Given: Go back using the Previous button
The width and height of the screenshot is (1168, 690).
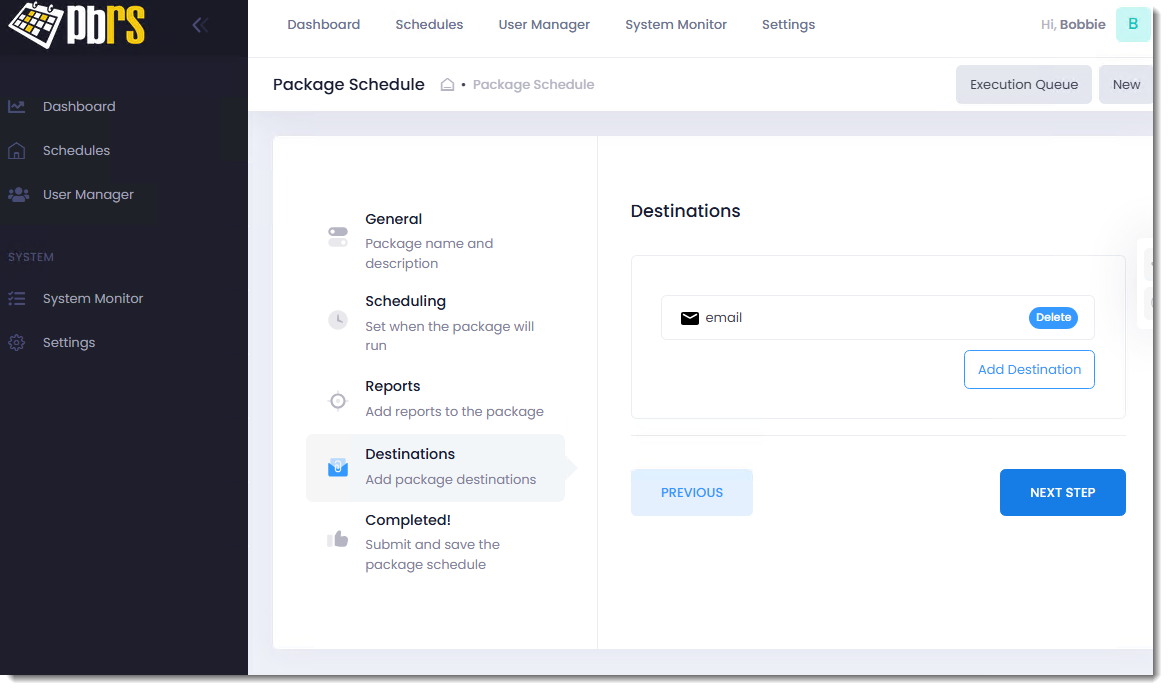Looking at the screenshot, I should click(691, 492).
